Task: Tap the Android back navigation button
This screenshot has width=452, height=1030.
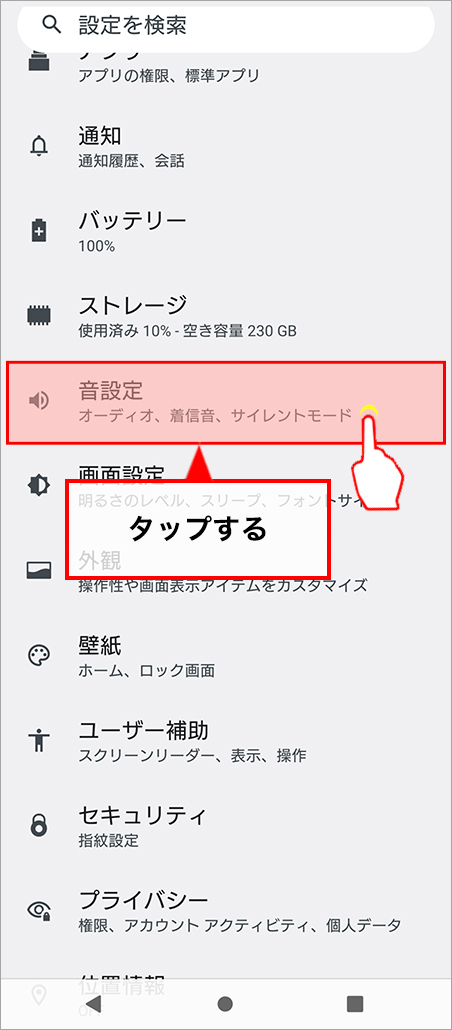Action: tap(94, 1003)
